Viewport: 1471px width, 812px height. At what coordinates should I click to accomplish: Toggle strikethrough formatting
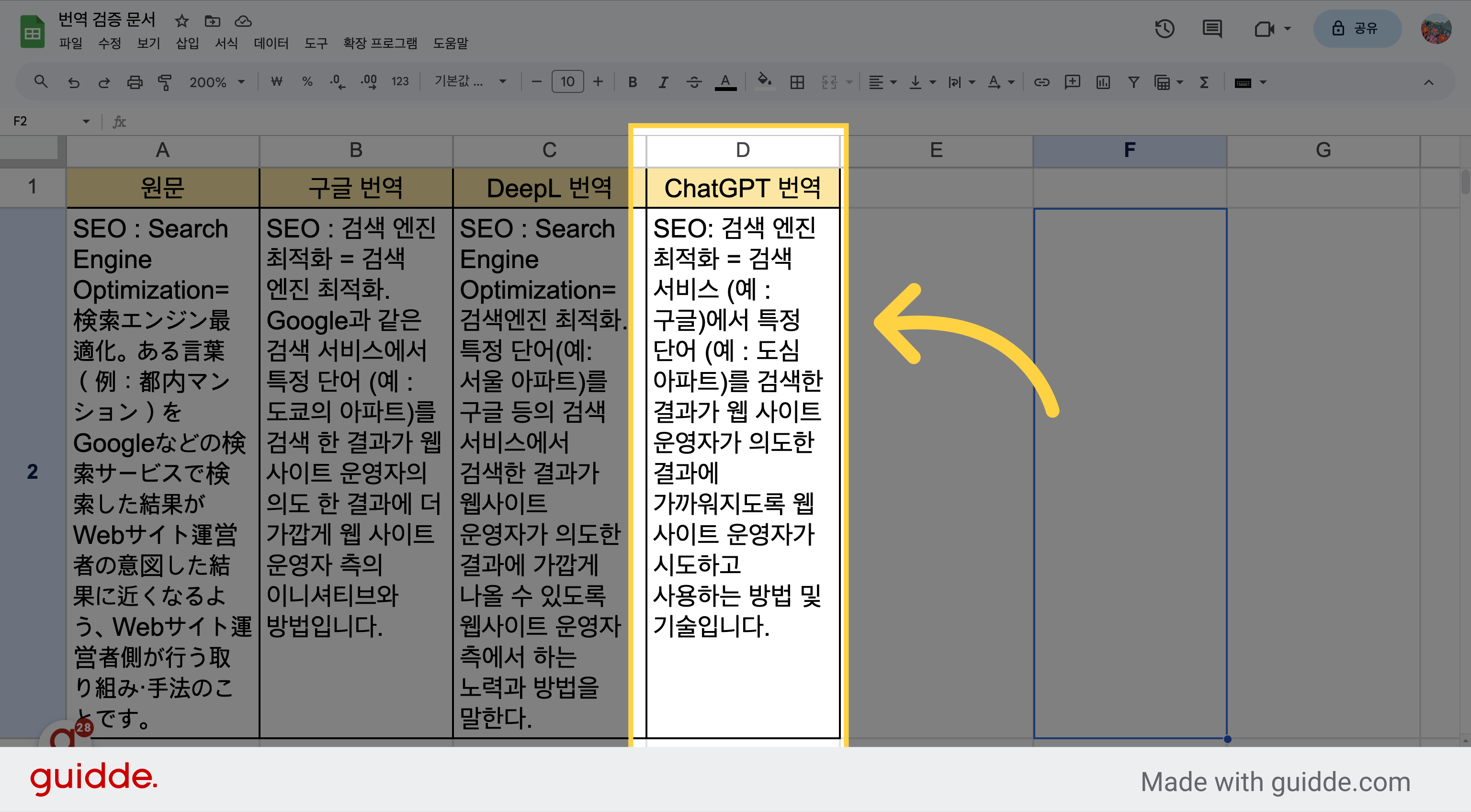[x=694, y=82]
